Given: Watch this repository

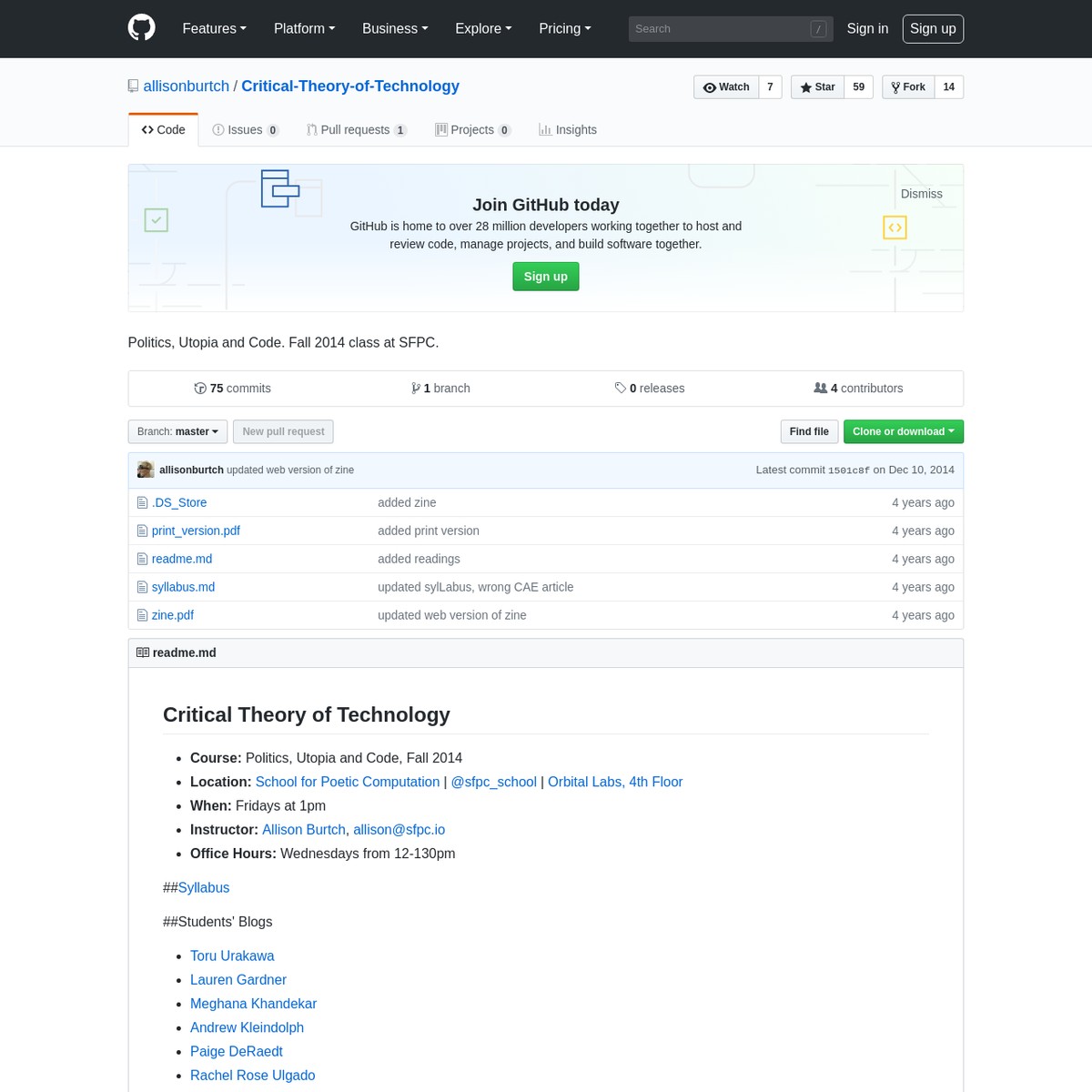Looking at the screenshot, I should [x=726, y=87].
